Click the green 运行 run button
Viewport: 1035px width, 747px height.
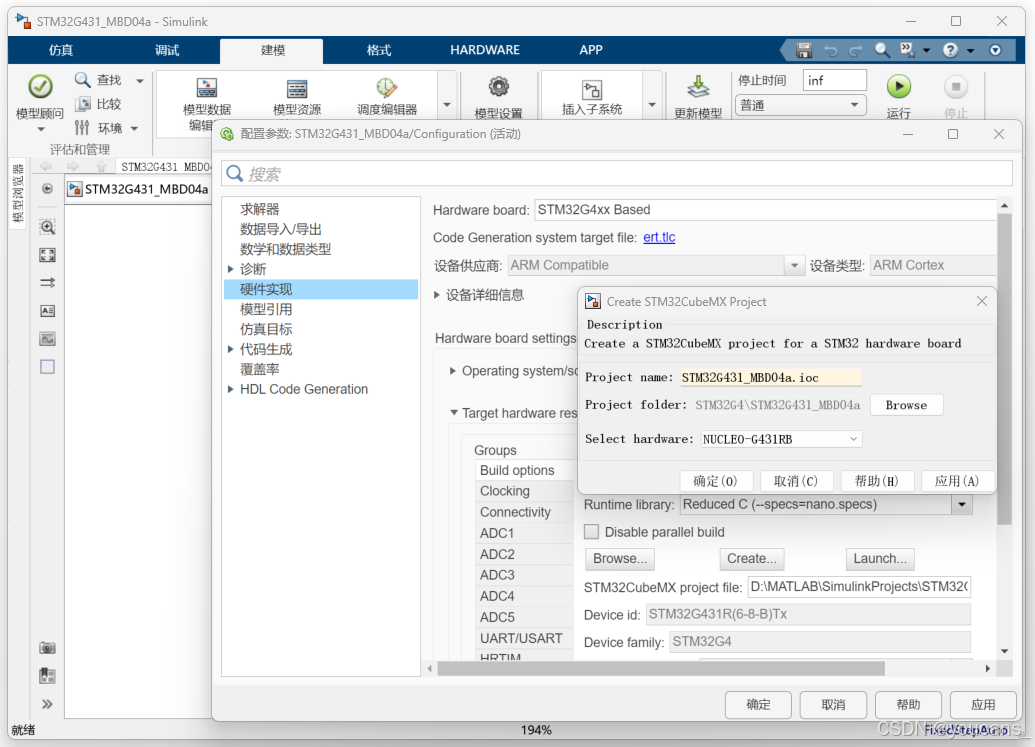click(x=898, y=86)
